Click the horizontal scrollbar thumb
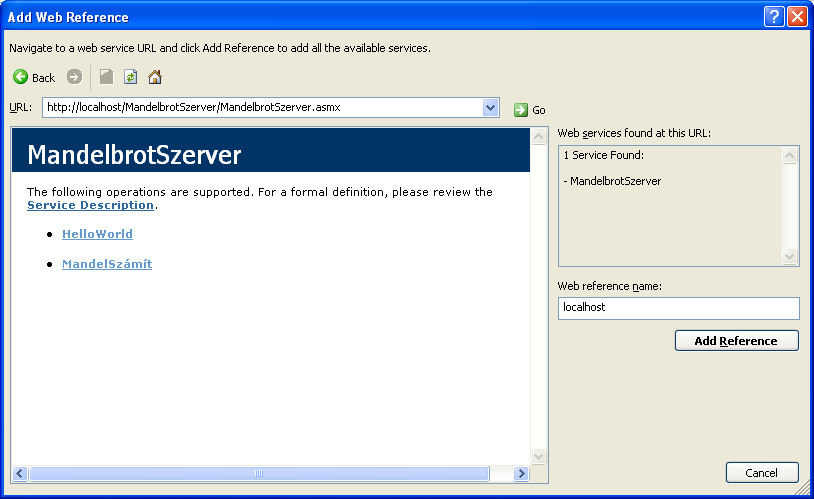Image resolution: width=814 pixels, height=499 pixels. click(x=259, y=473)
